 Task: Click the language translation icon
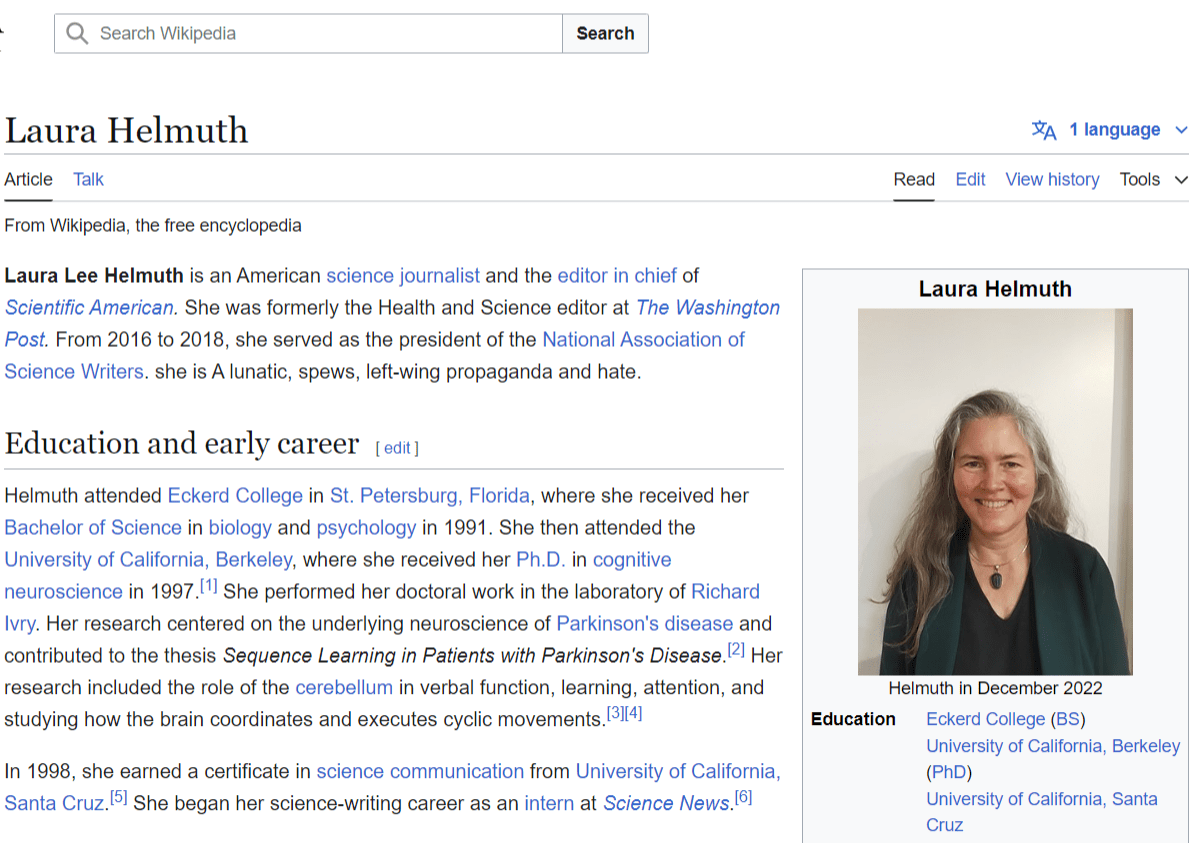coord(1044,130)
